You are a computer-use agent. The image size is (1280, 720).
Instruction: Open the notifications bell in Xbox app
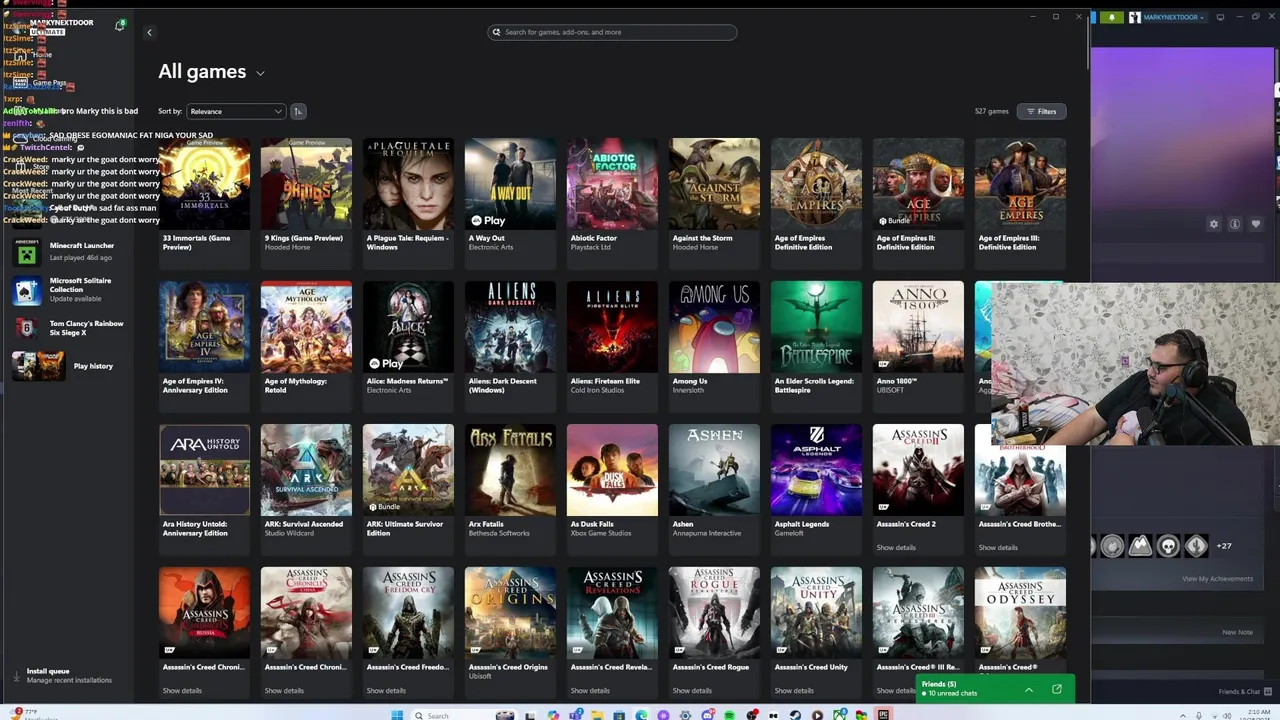click(119, 25)
